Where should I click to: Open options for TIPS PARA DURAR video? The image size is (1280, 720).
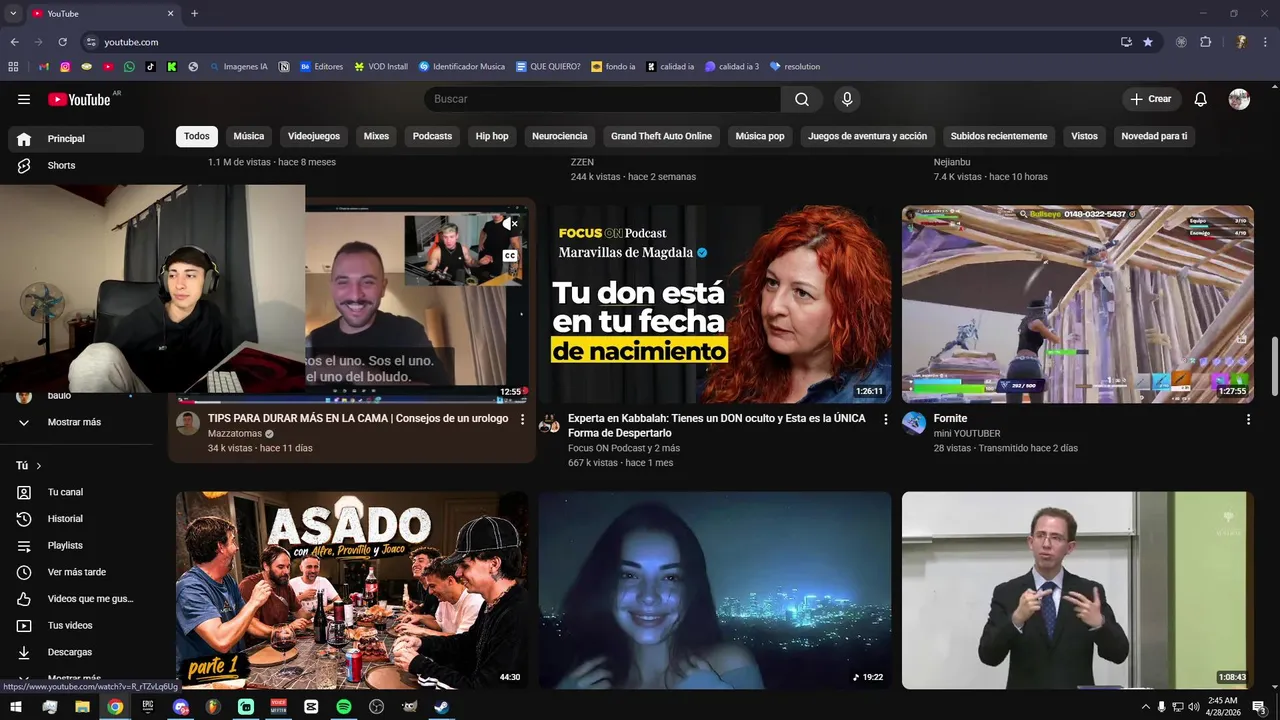click(522, 419)
